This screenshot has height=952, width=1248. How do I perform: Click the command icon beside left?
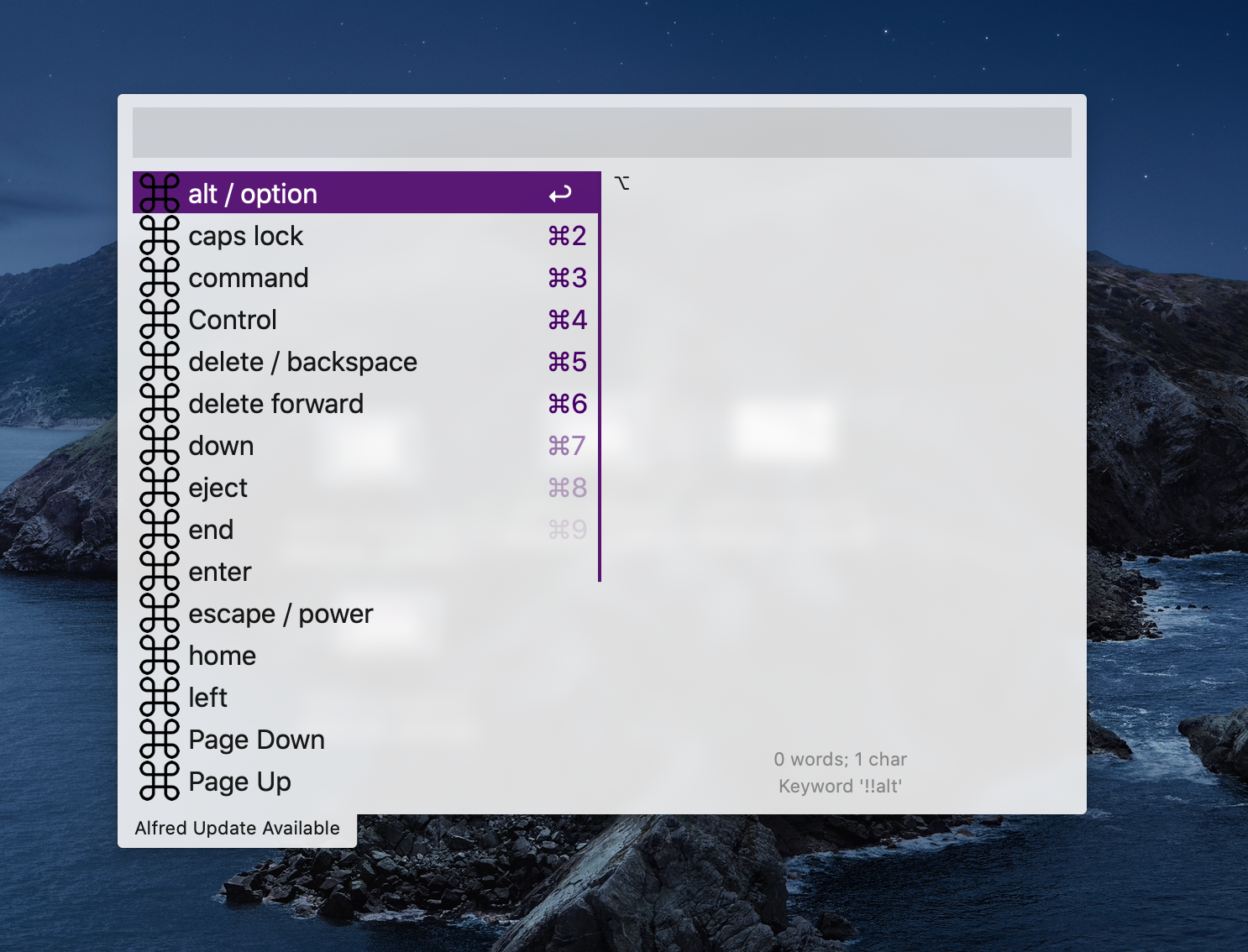coord(160,697)
